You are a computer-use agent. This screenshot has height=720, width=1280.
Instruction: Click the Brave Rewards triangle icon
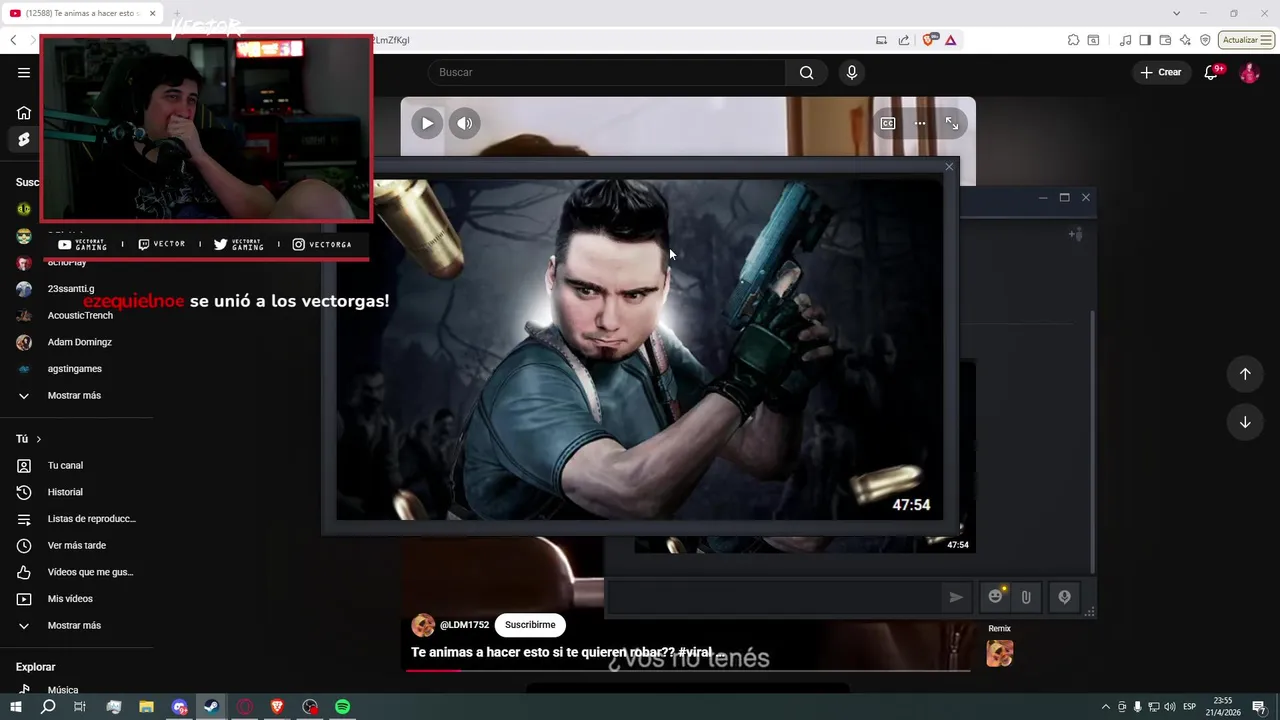click(950, 40)
